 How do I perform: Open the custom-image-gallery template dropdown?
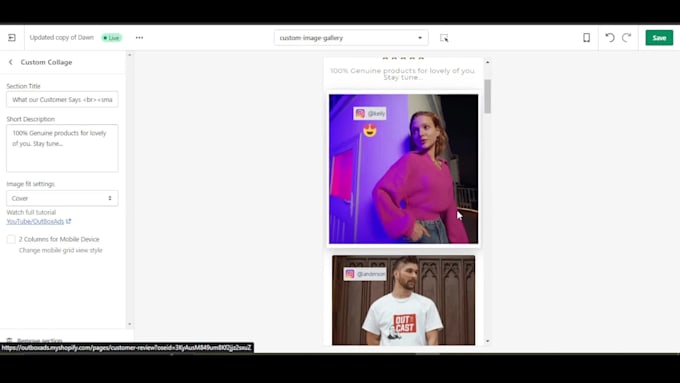point(351,38)
